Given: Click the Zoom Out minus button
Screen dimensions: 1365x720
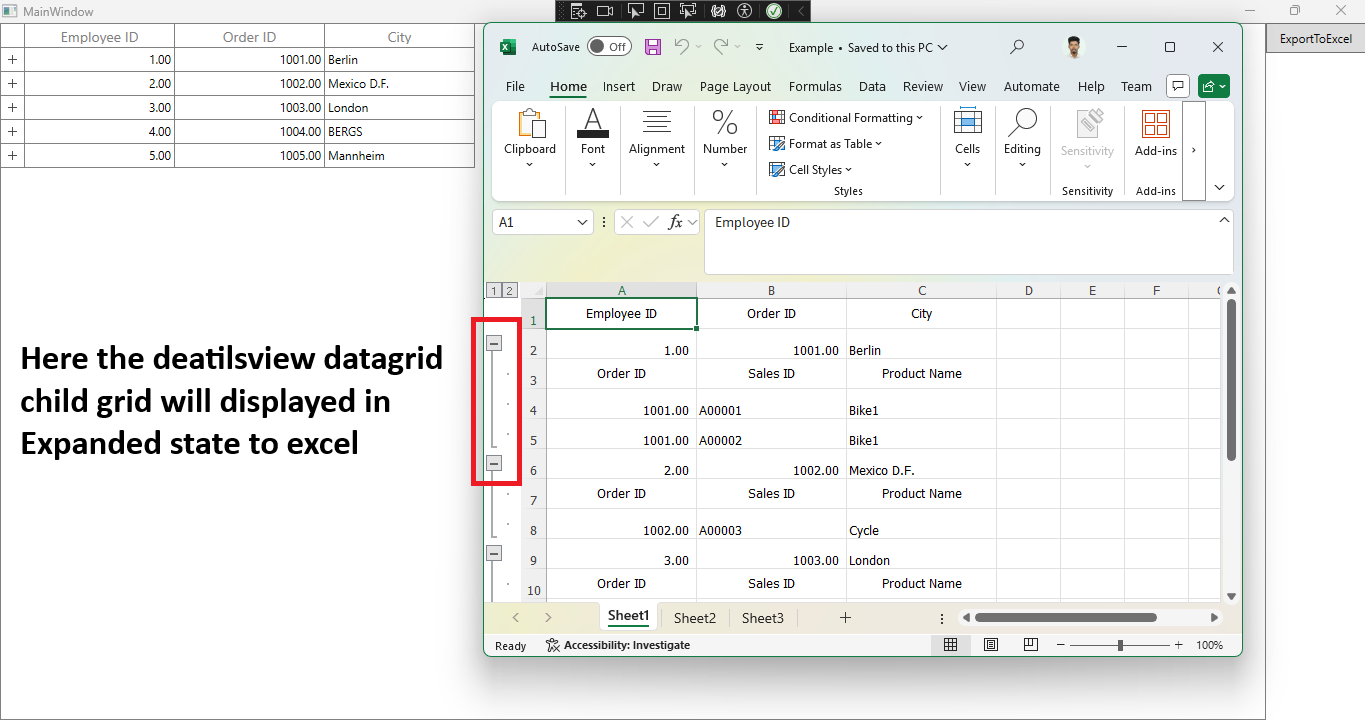Looking at the screenshot, I should 1061,645.
